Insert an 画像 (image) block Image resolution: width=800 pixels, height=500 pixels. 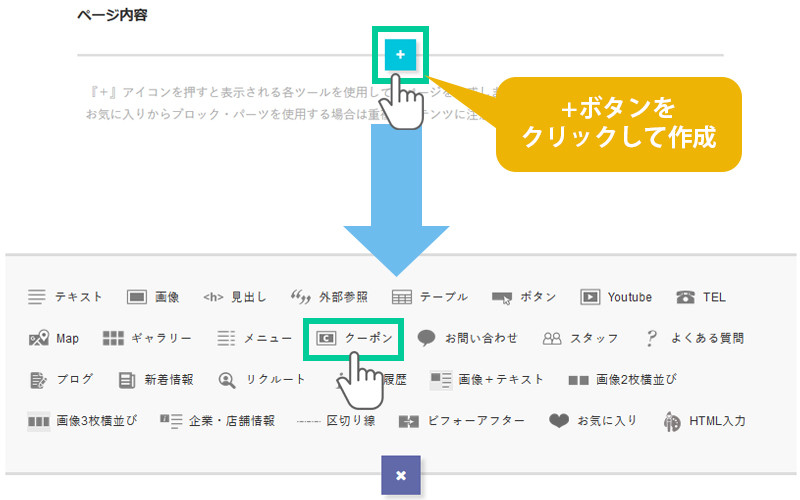(153, 297)
